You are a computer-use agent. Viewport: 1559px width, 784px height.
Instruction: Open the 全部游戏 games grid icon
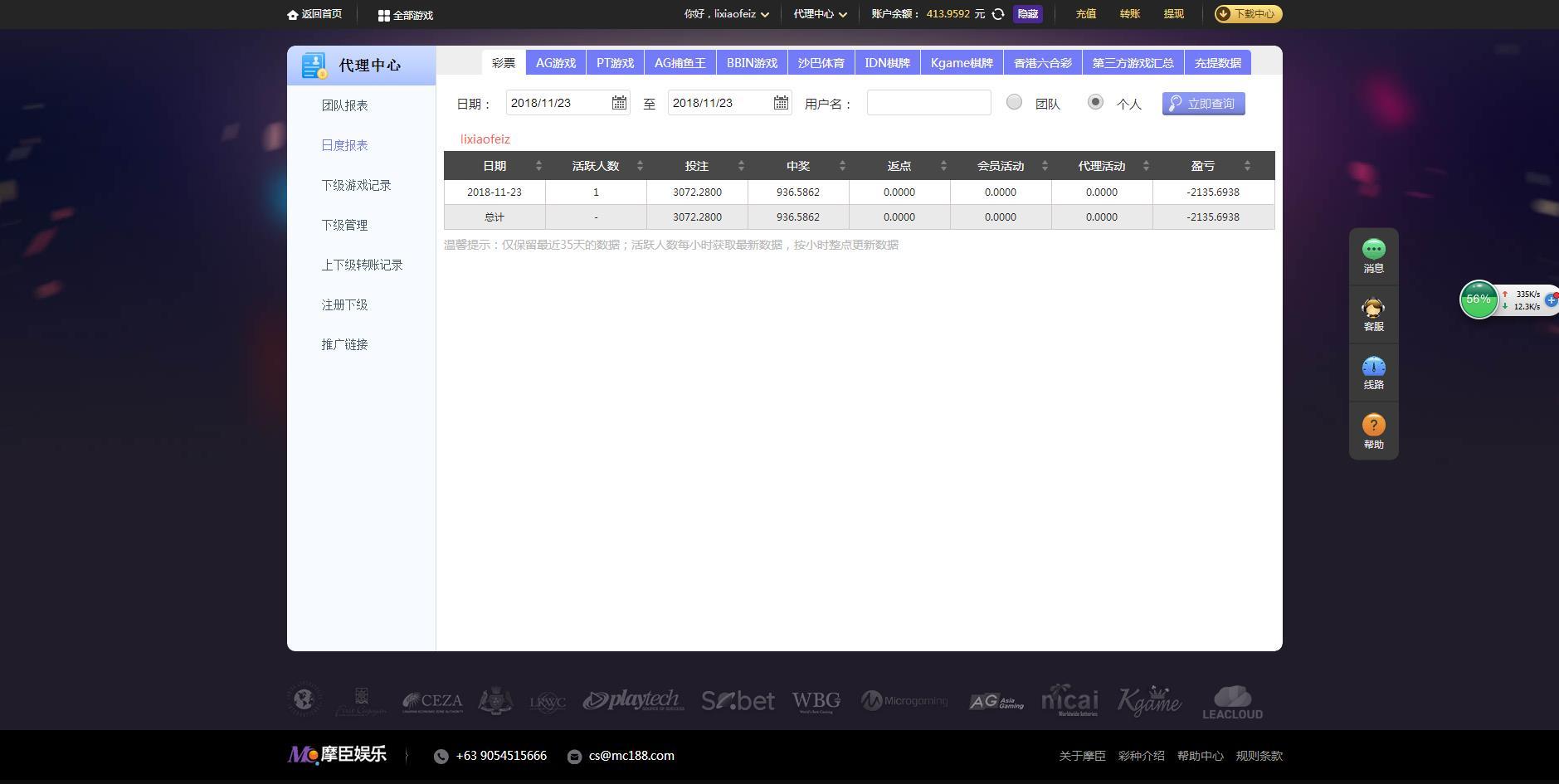point(383,15)
